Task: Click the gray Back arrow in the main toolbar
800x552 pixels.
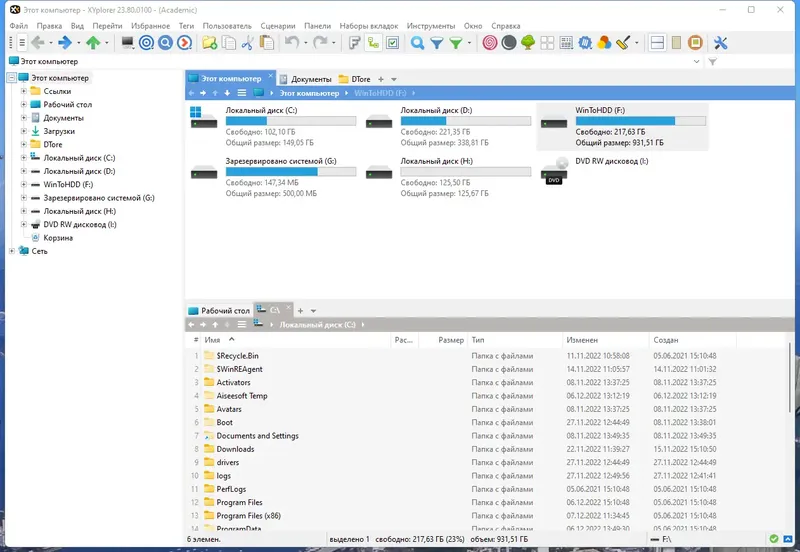Action: [38, 43]
